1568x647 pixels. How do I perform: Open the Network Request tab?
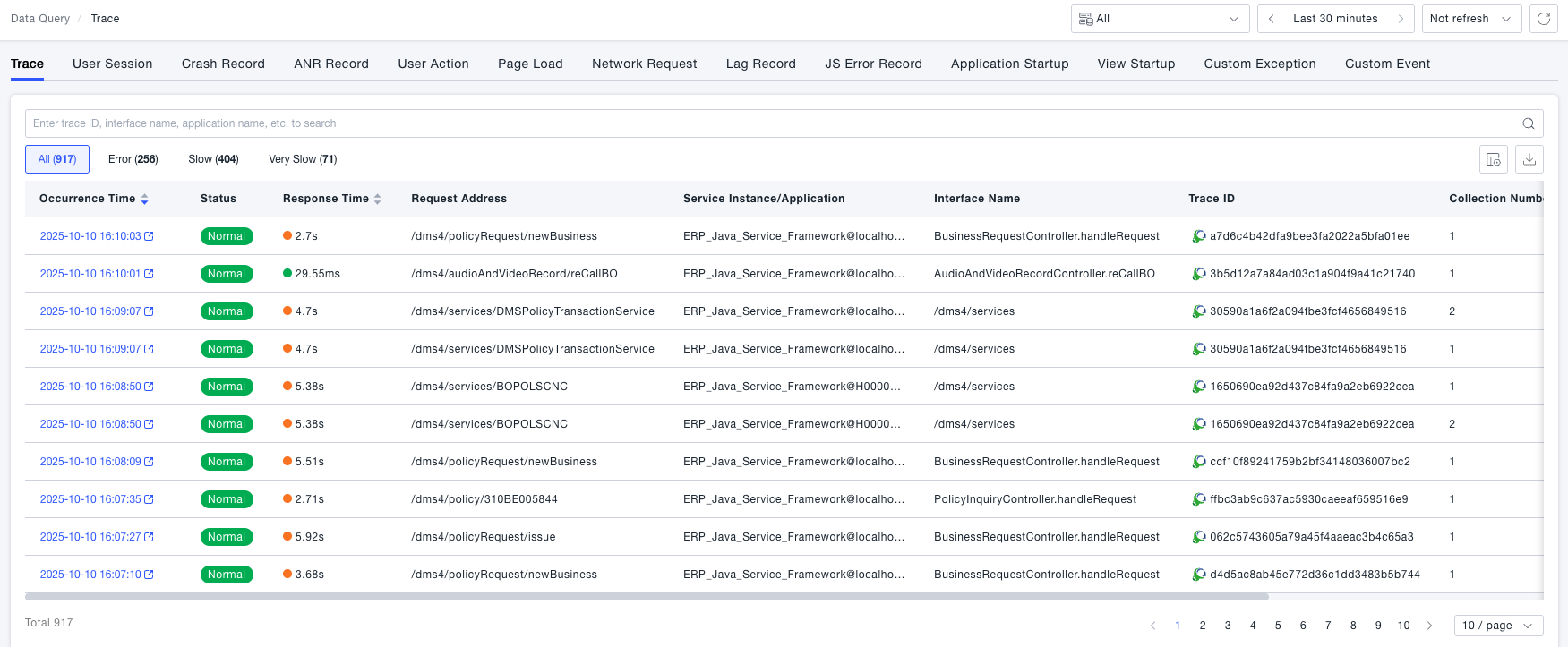coord(644,64)
